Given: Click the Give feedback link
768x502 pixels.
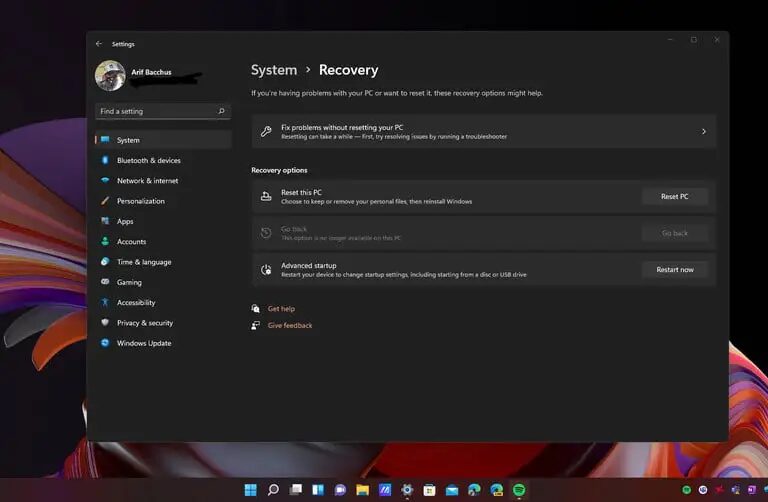Looking at the screenshot, I should click(x=290, y=325).
